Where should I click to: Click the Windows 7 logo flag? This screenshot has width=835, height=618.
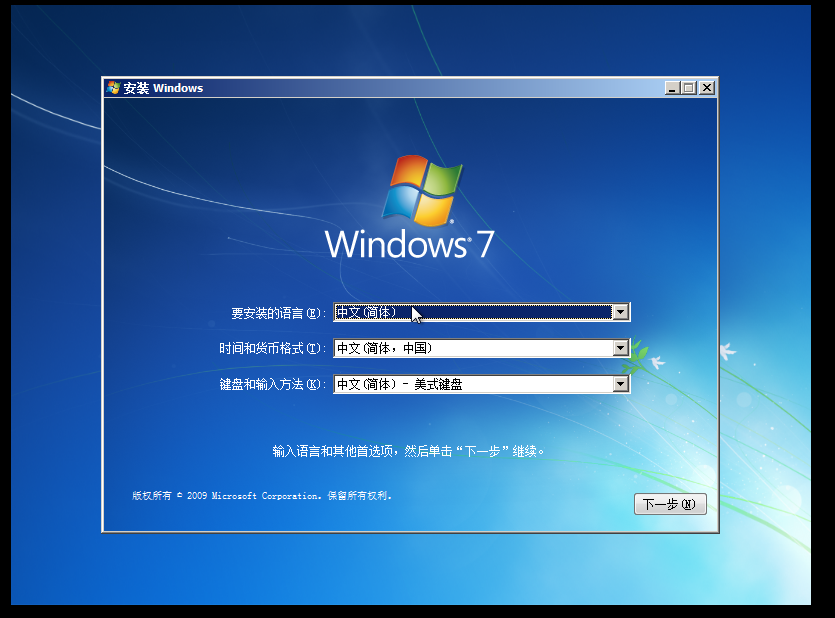422,190
